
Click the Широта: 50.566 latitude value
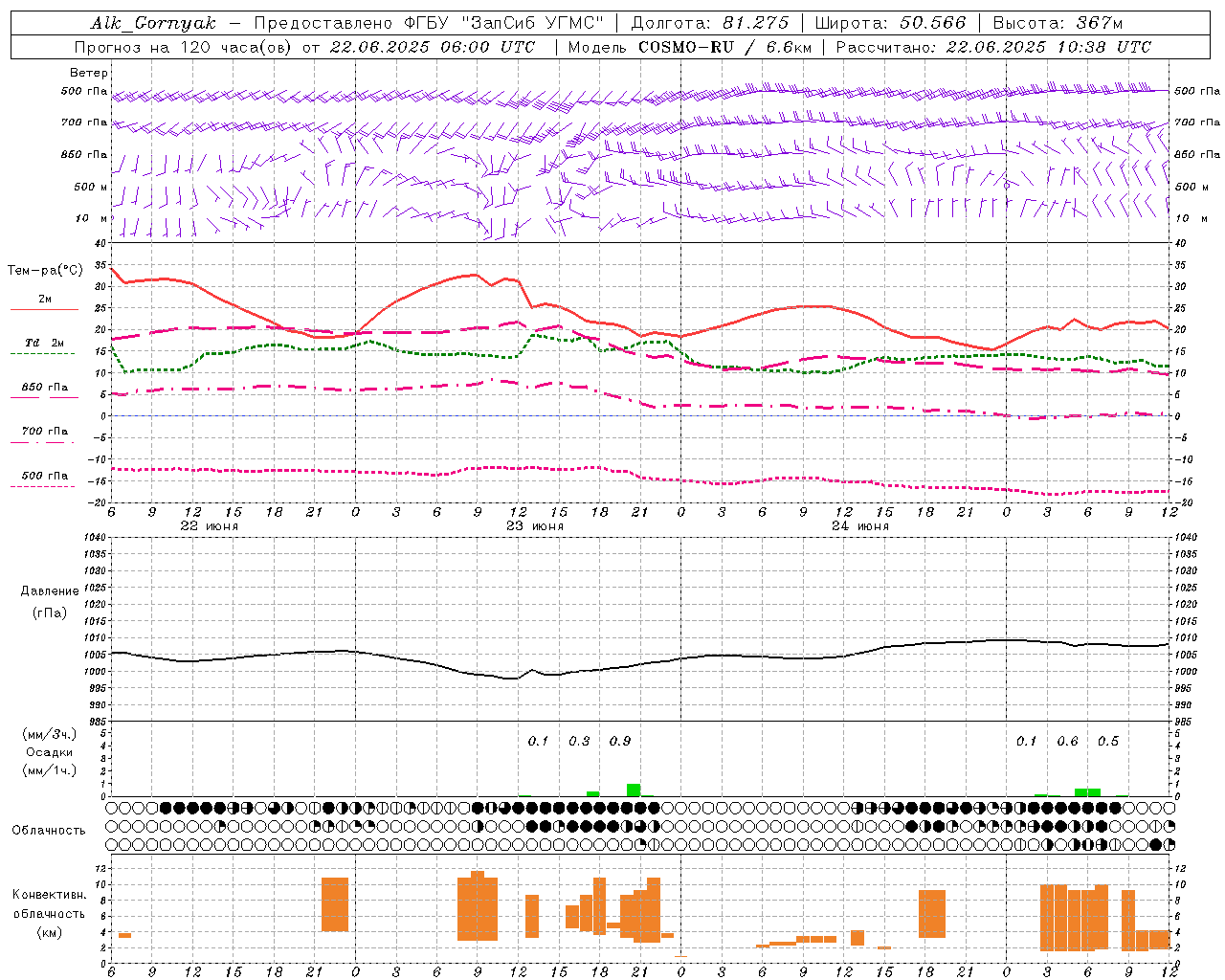[x=890, y=23]
